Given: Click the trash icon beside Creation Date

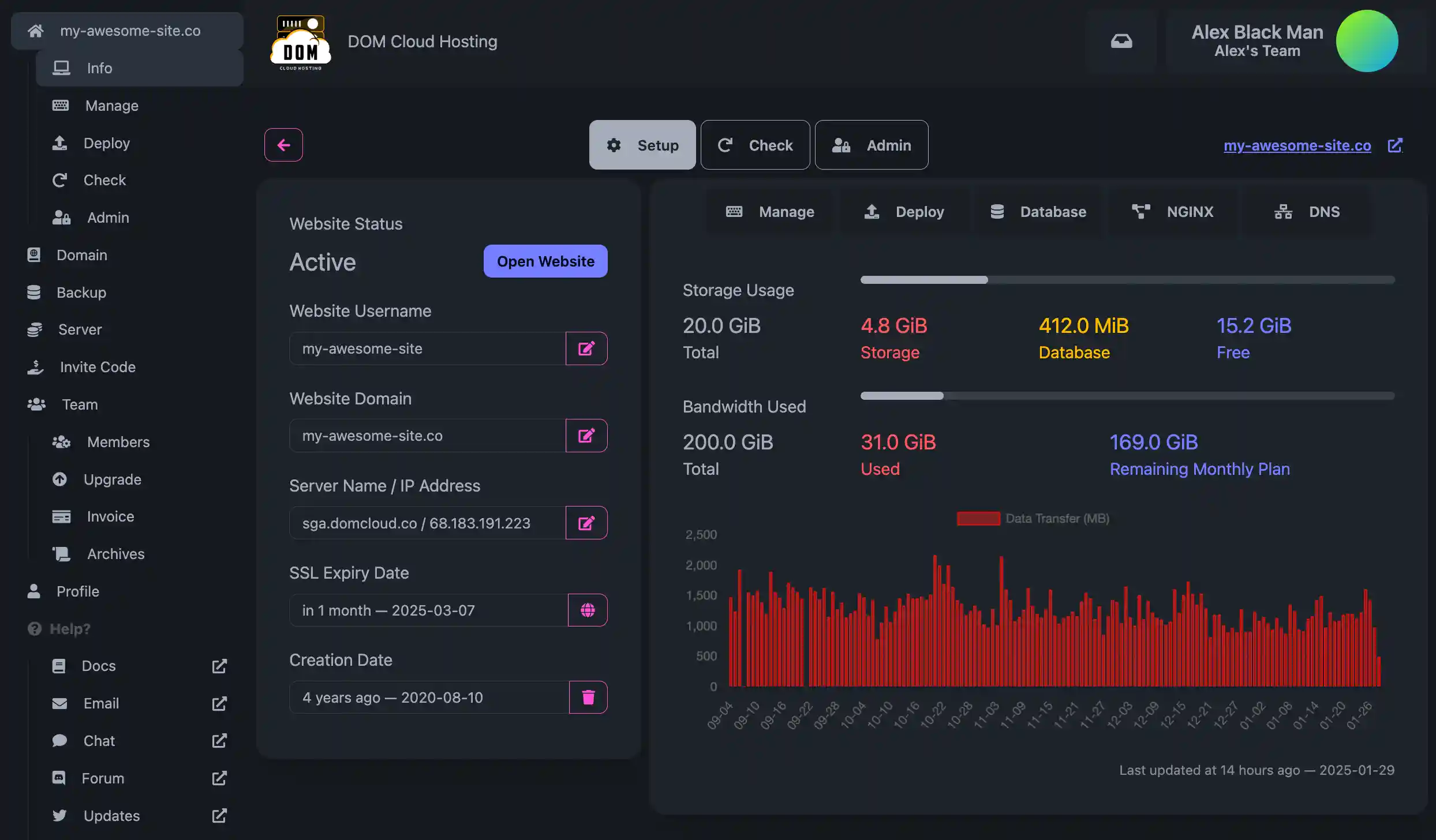Looking at the screenshot, I should coord(588,697).
